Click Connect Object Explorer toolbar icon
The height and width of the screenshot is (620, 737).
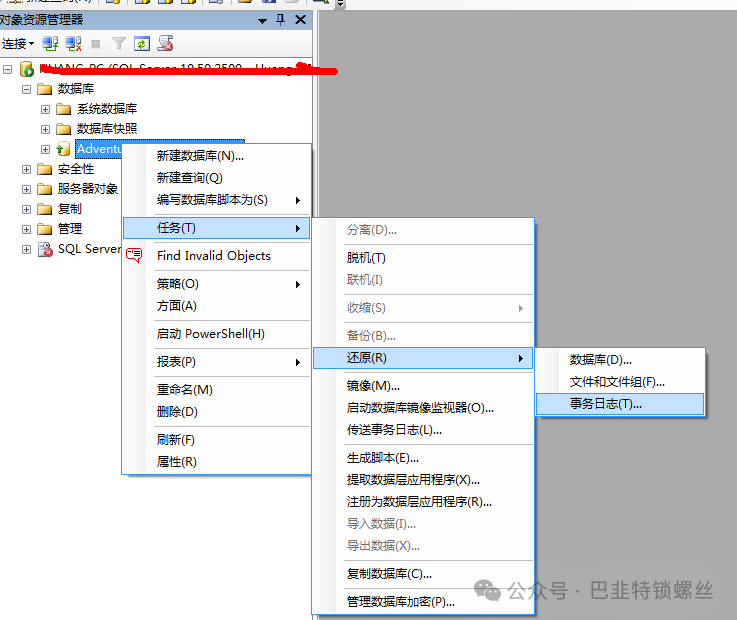coord(50,44)
